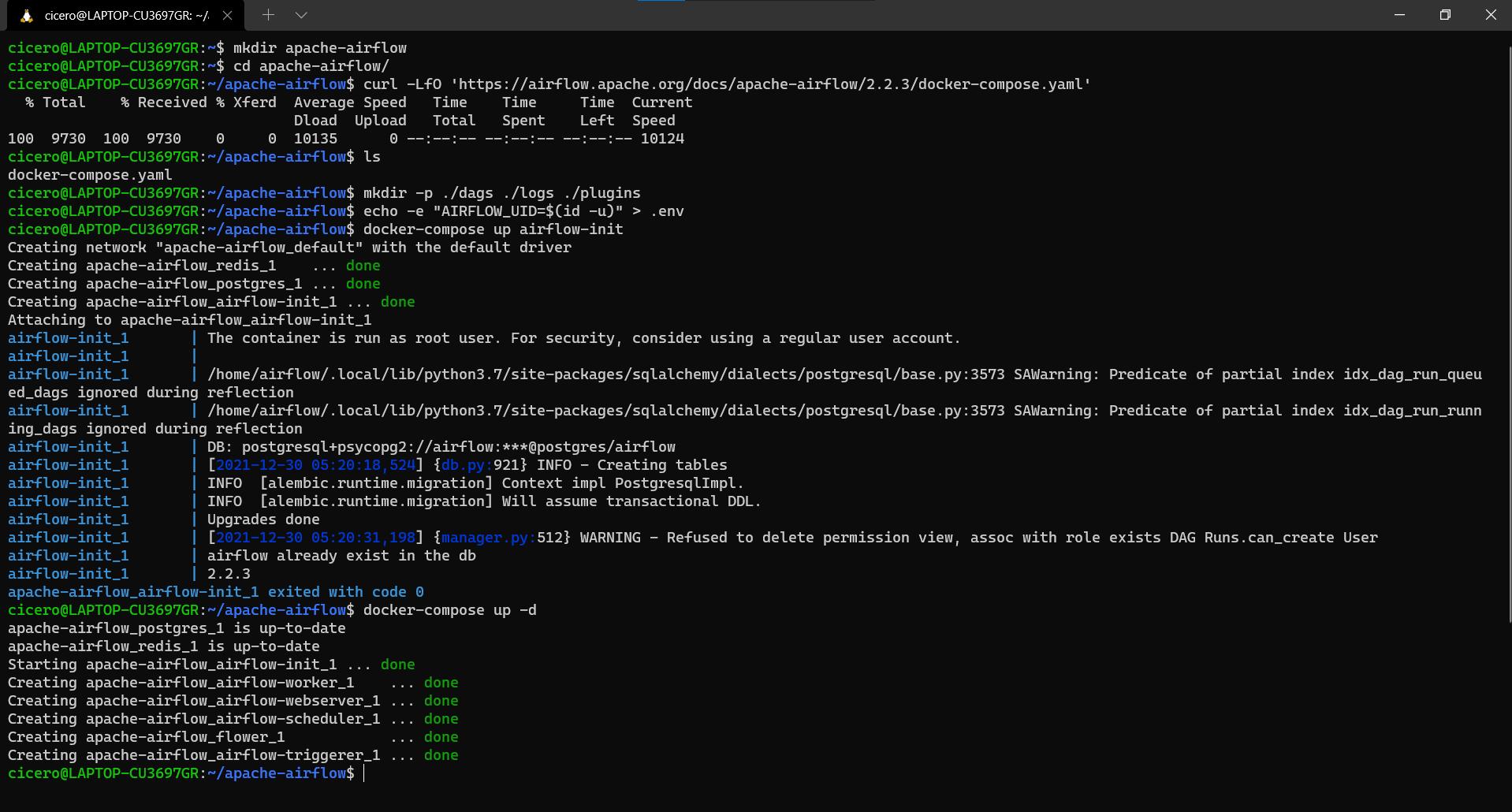Screen dimensions: 1512x812
Task: Click 'done' next to flower_1
Action: pos(441,737)
